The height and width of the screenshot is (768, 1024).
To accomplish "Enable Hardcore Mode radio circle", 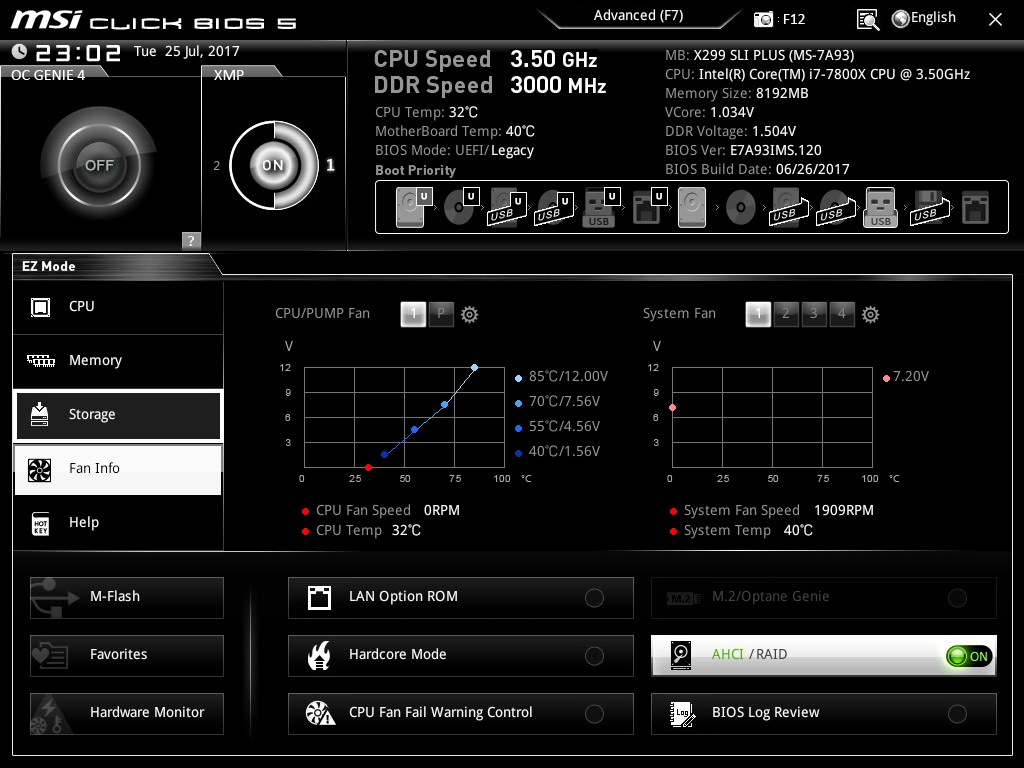I will 594,656.
